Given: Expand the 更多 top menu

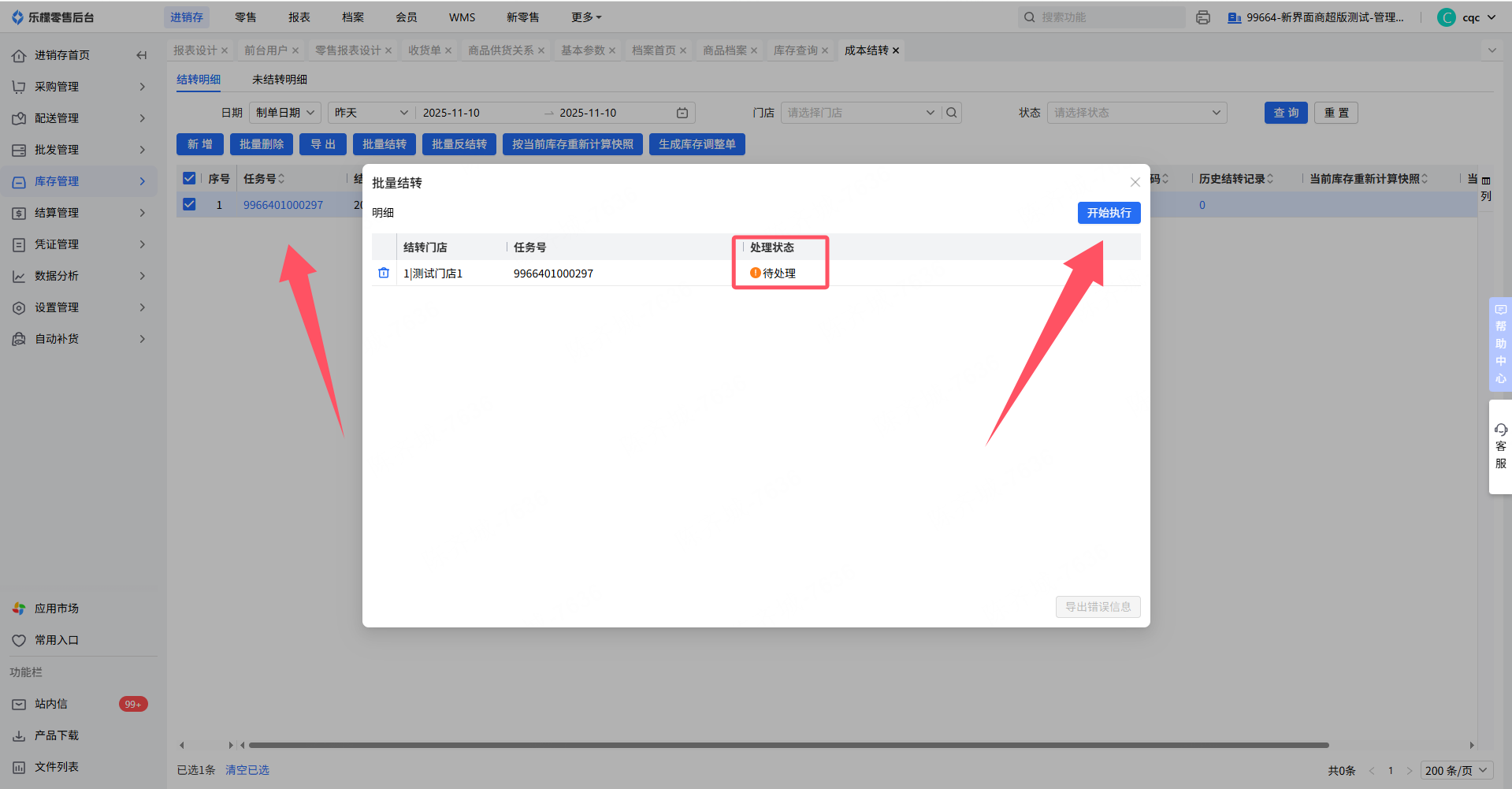Looking at the screenshot, I should [x=586, y=17].
